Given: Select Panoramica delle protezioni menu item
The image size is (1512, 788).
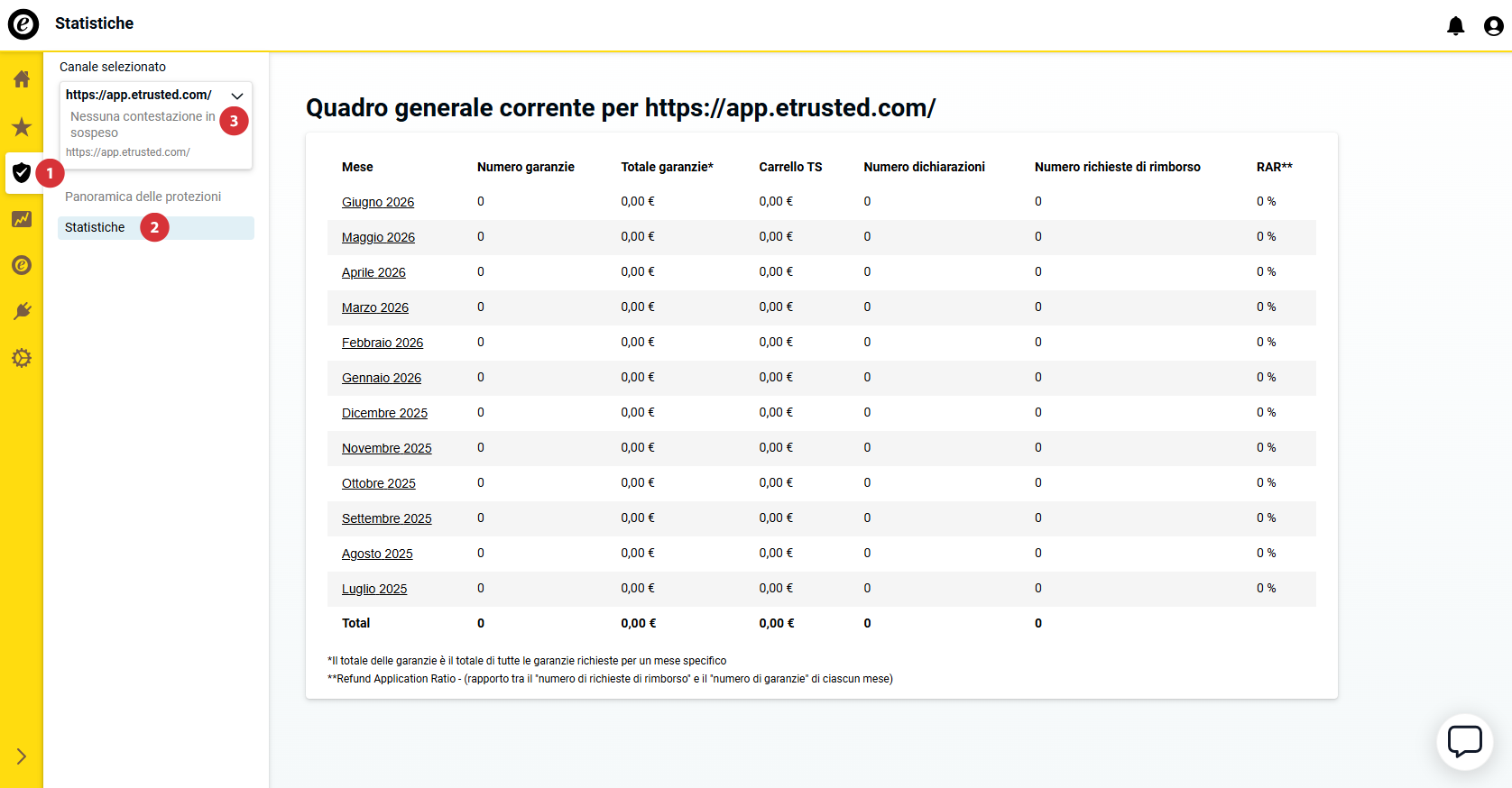Looking at the screenshot, I should click(x=143, y=197).
